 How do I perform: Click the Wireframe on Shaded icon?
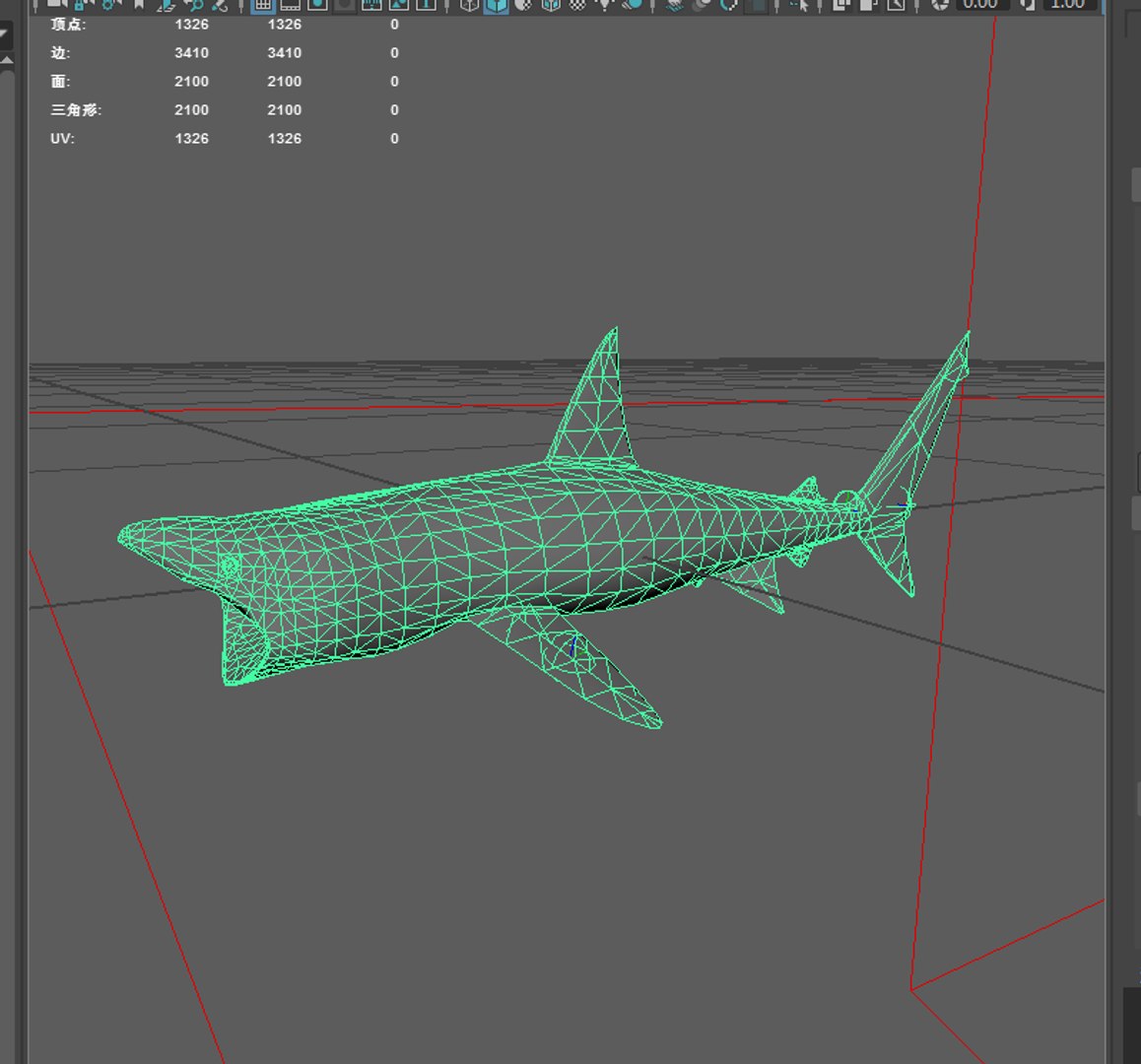[x=551, y=4]
